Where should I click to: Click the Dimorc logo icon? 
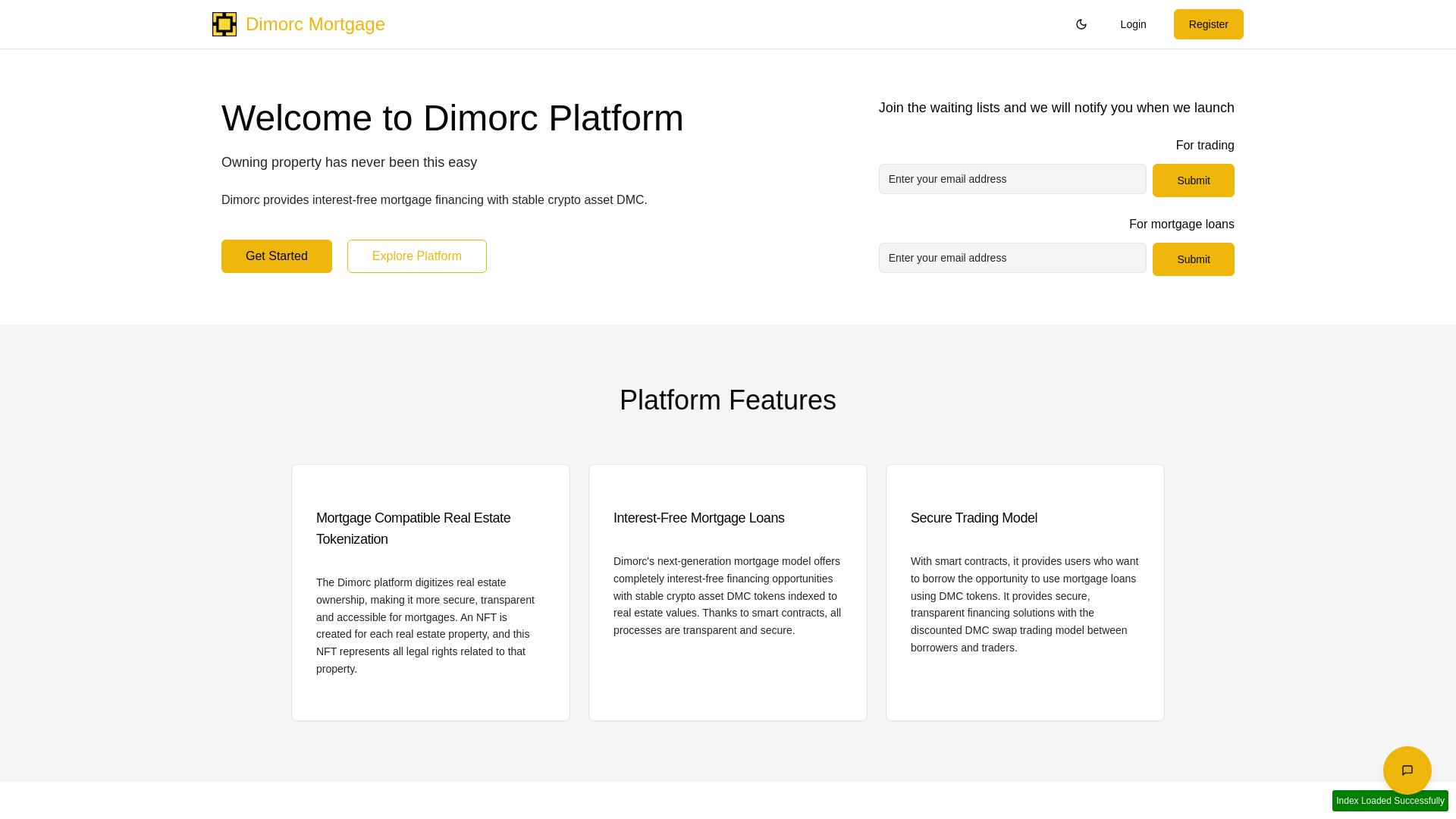pyautogui.click(x=224, y=24)
